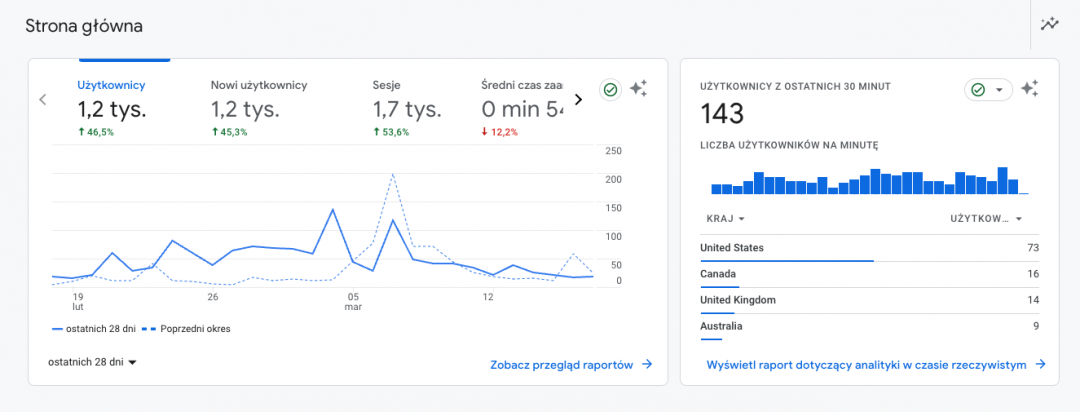Click the green checkmark in the chart card
This screenshot has width=1080, height=412.
point(609,90)
